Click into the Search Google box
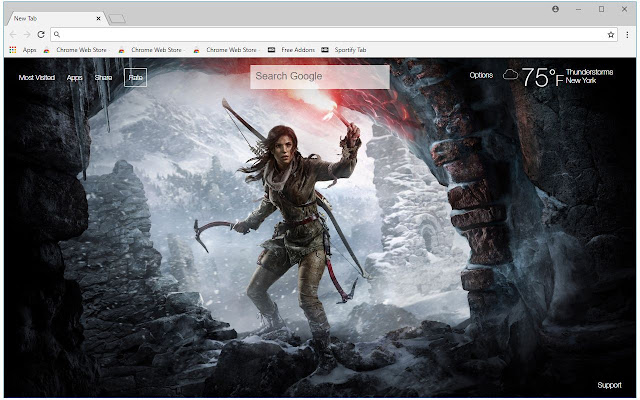 pyautogui.click(x=320, y=77)
